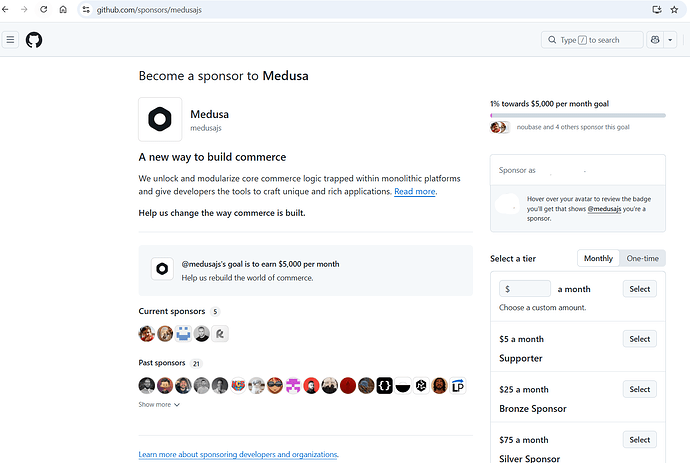
Task: Go to browser home page
Action: click(63, 9)
